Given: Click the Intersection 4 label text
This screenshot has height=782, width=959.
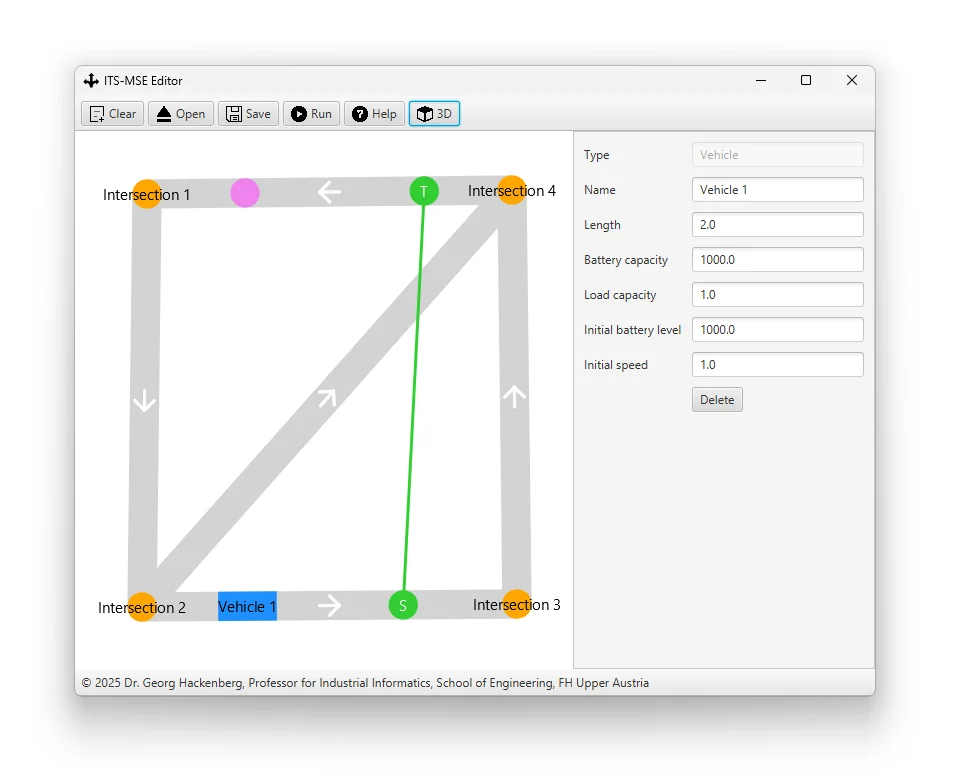Looking at the screenshot, I should pos(511,191).
